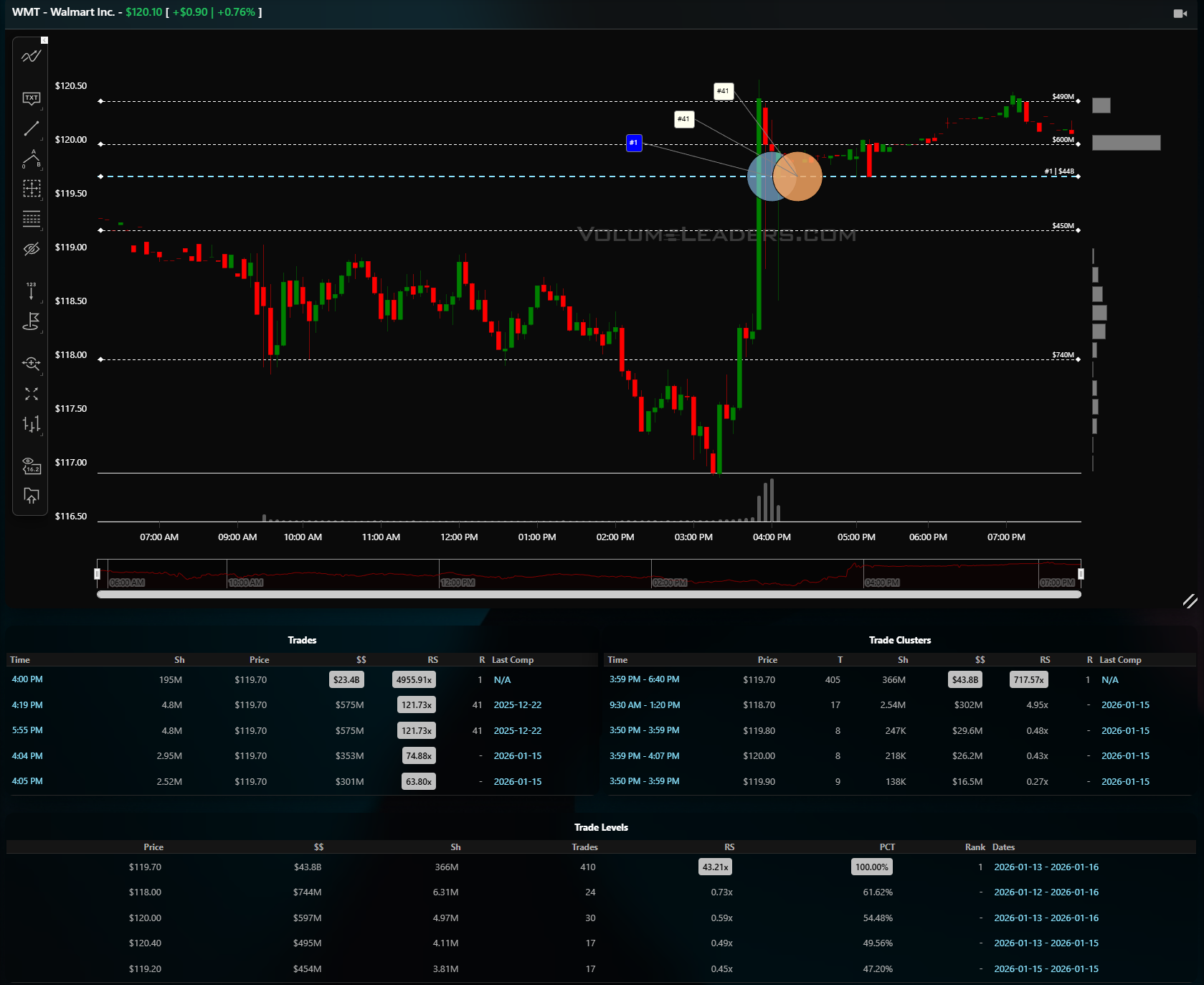Image resolution: width=1204 pixels, height=985 pixels.
Task: Open 2026-01-12 - 2026-01-16 level dates link
Action: pyautogui.click(x=1046, y=892)
